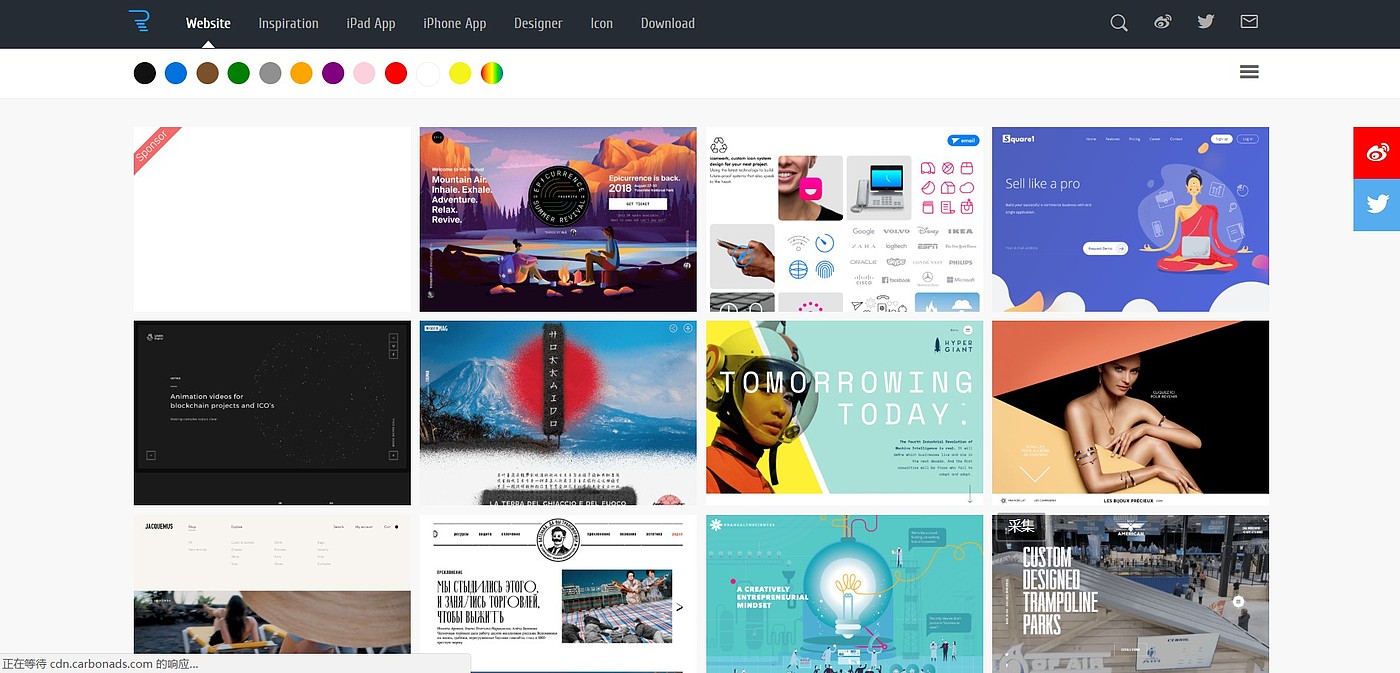
Task: Open the Icon tab
Action: 601,23
